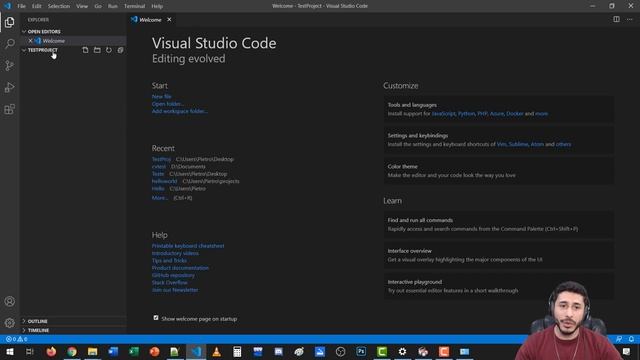Open the View menu

(x=82, y=6)
